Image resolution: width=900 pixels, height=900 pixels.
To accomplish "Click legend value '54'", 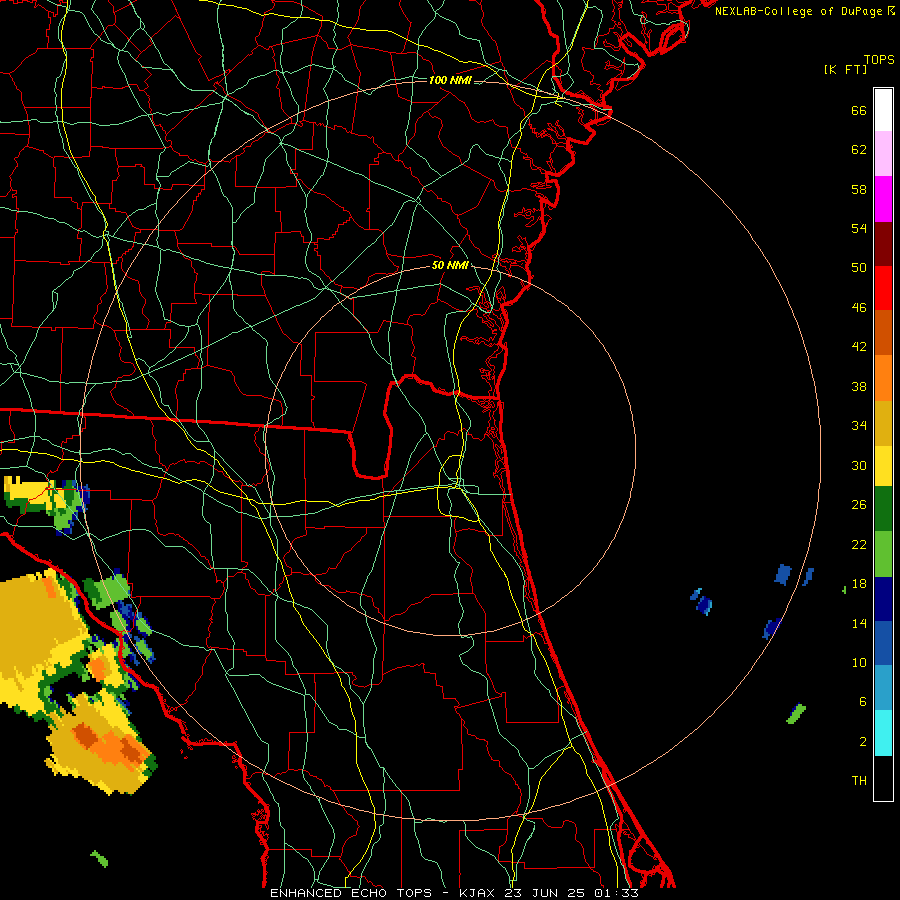I will point(859,228).
